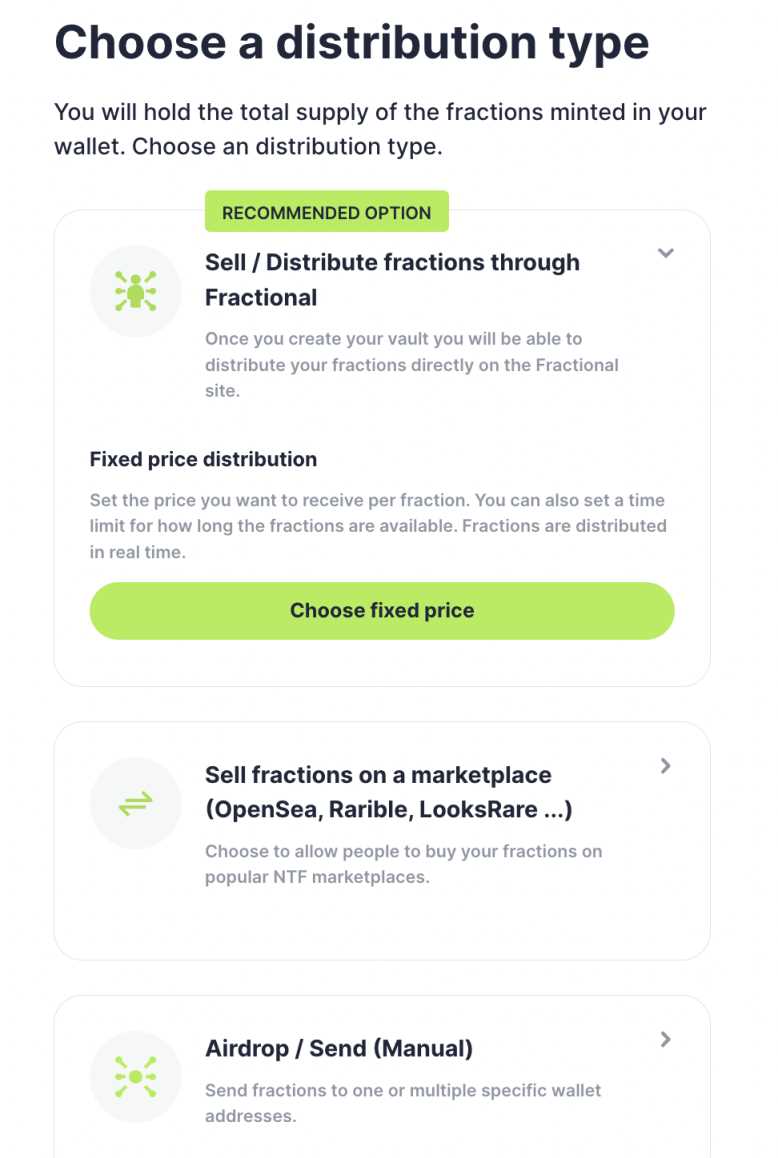Select the circular icon beside OpenSea marketplace option
Viewport: 778px width, 1158px height.
click(x=135, y=803)
